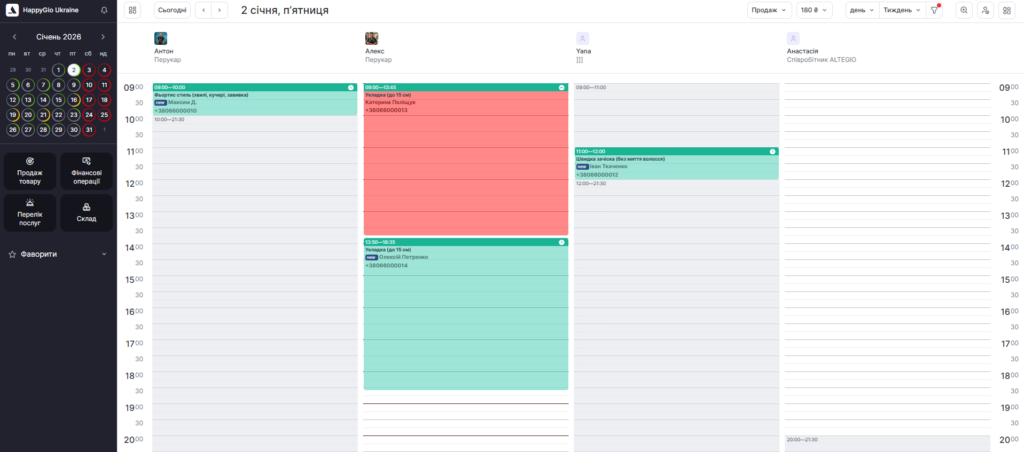The image size is (1024, 452).
Task: Click status icon on Антон's 09:00–10:00 booking
Action: pos(351,87)
